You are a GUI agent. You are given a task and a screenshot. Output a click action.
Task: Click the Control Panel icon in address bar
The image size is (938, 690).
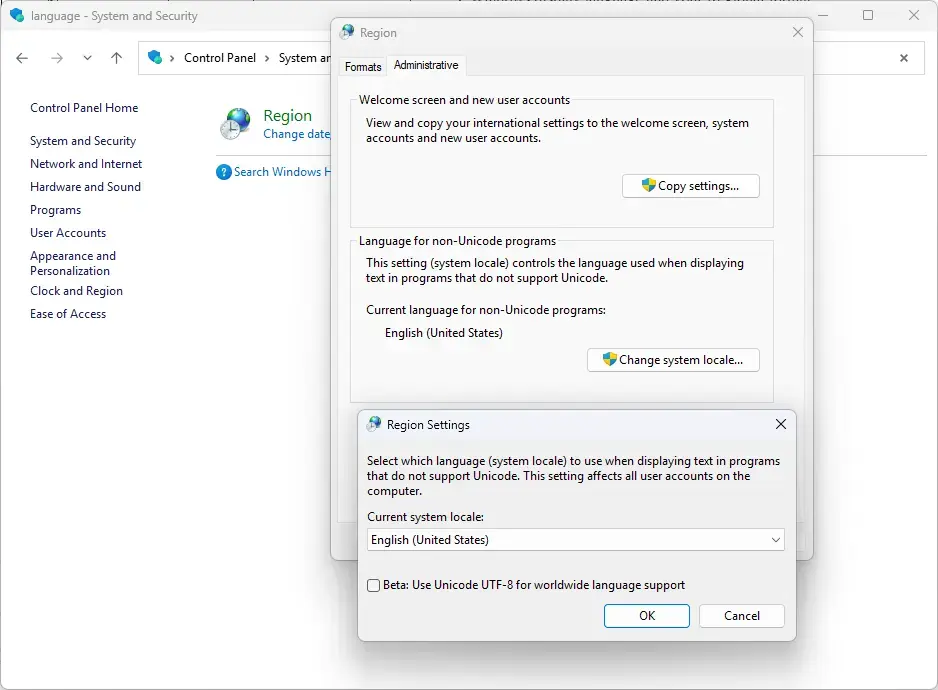coord(155,57)
